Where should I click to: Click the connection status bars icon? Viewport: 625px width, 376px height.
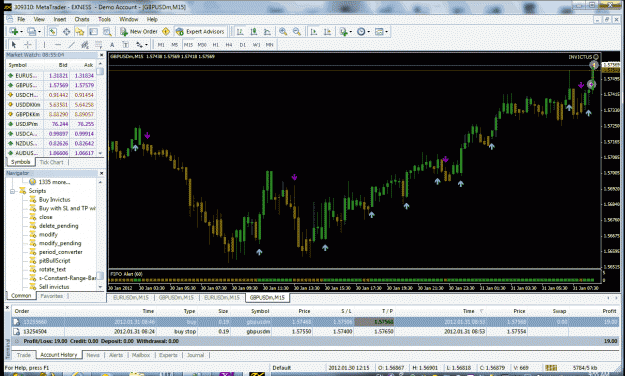click(x=551, y=368)
